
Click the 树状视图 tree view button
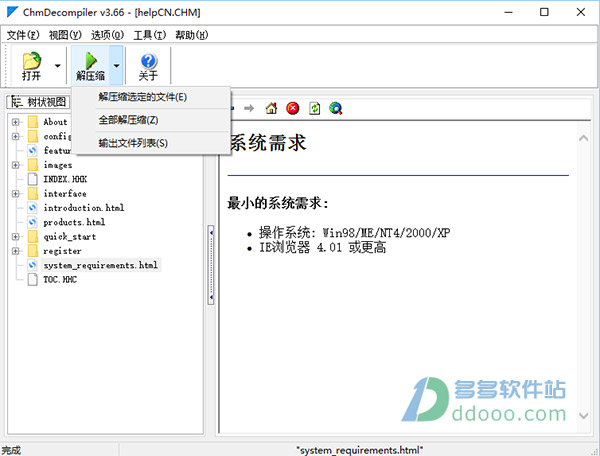[x=38, y=102]
